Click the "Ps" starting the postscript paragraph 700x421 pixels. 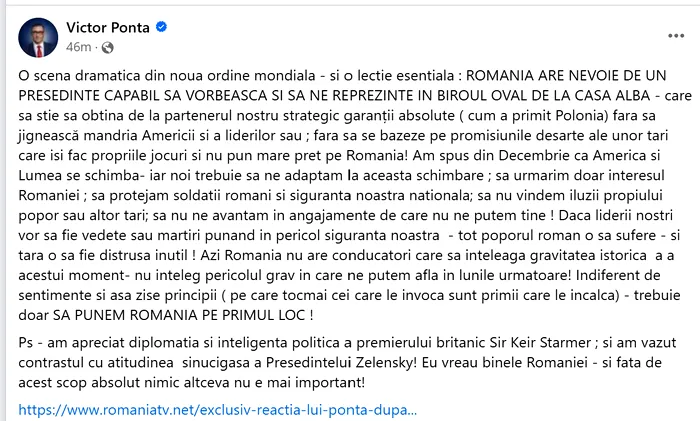(27, 341)
